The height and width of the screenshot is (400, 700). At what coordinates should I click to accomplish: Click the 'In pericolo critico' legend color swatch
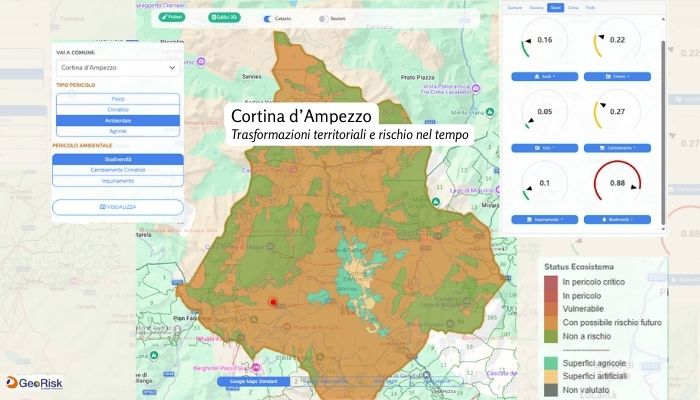tap(550, 283)
